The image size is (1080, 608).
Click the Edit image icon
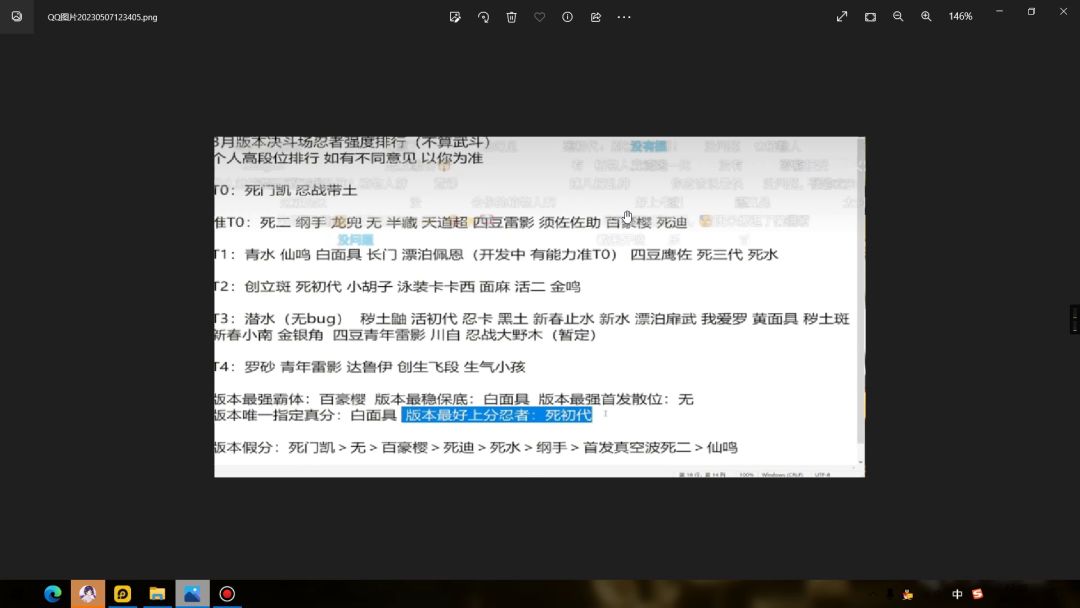pos(455,17)
